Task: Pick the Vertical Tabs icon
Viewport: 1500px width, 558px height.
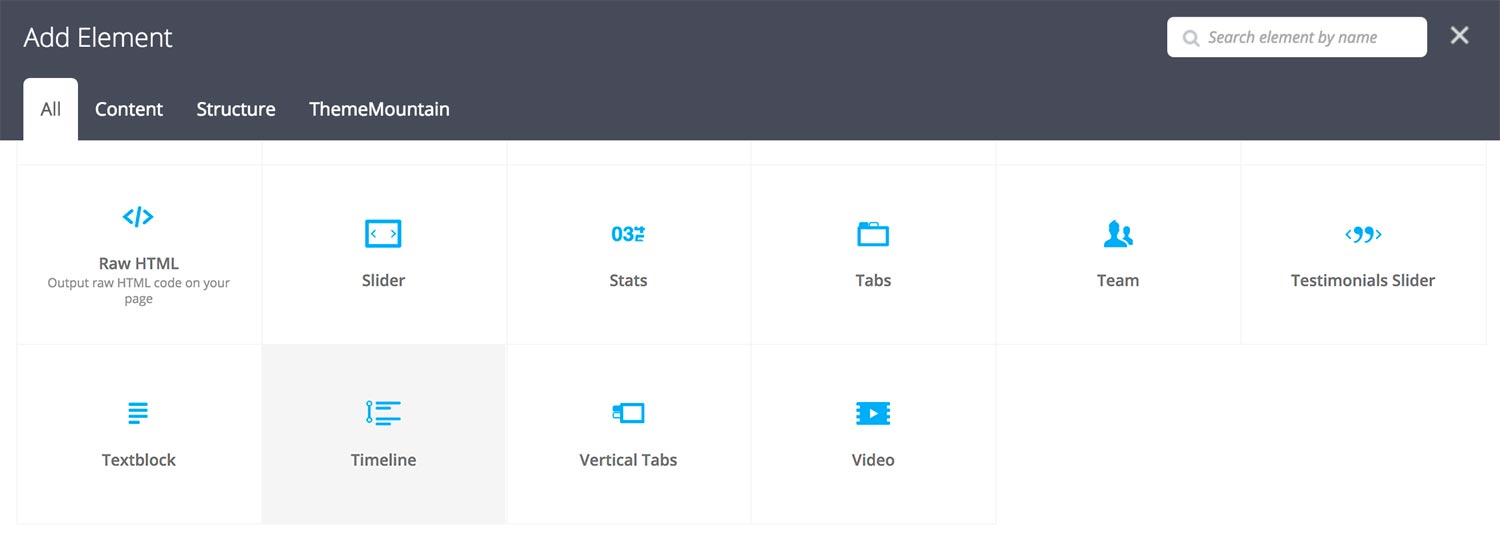Action: (628, 412)
